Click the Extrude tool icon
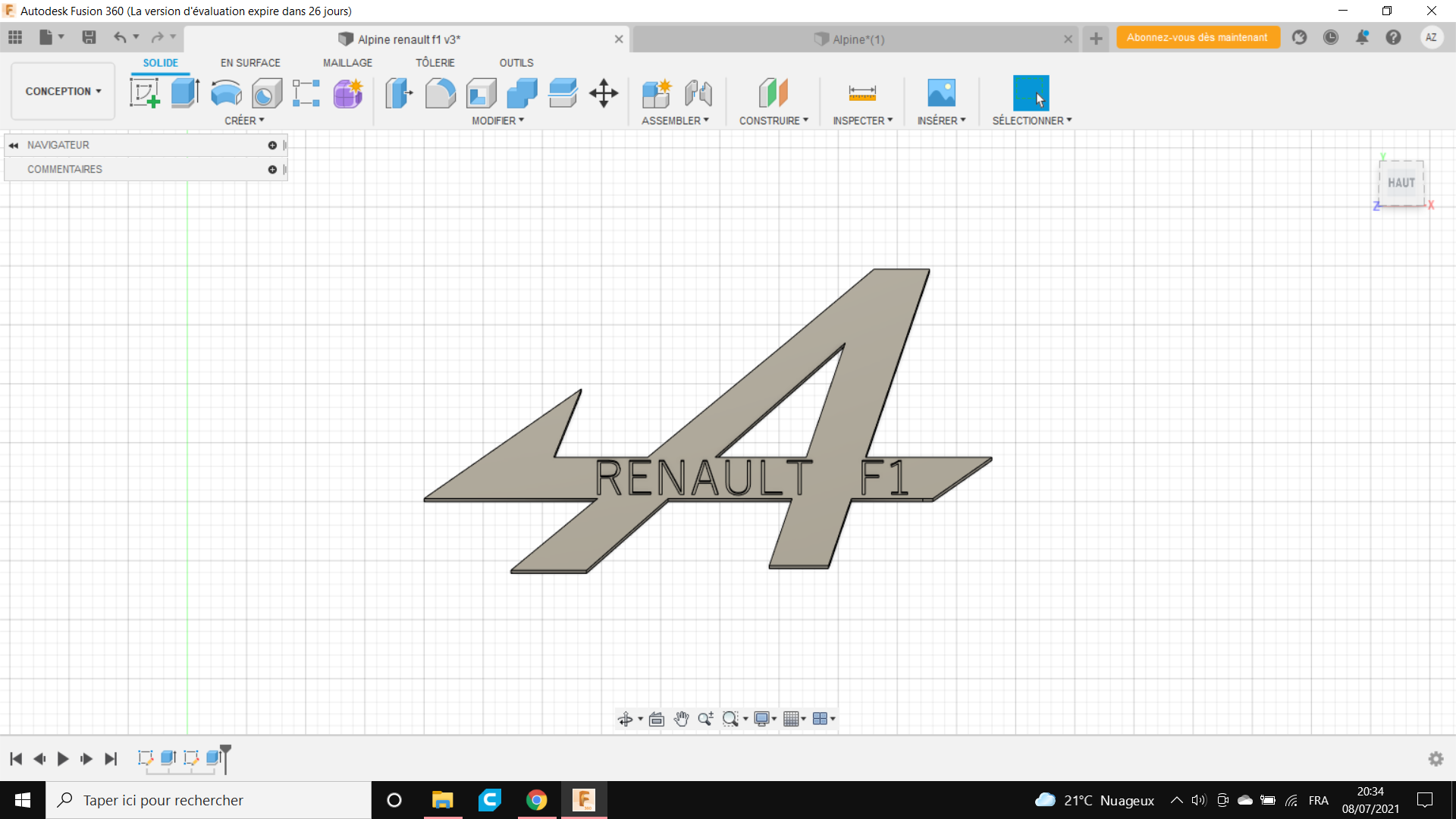Screen dimensions: 1456x819 [x=185, y=93]
